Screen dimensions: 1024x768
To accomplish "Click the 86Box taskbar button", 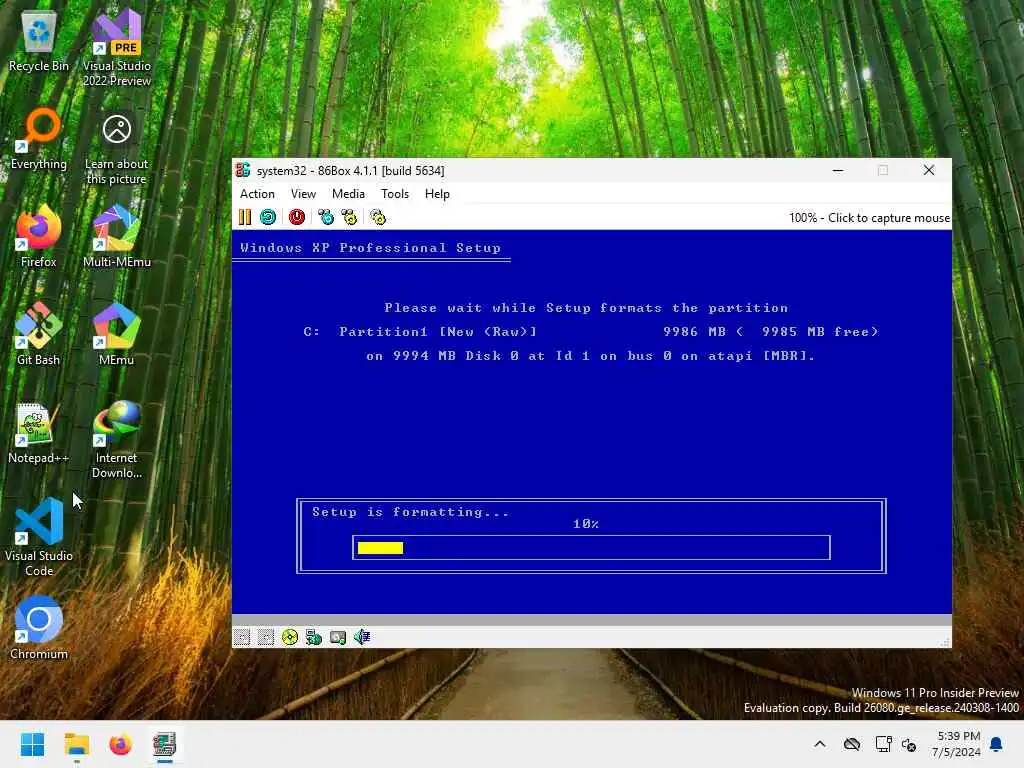I will 165,744.
